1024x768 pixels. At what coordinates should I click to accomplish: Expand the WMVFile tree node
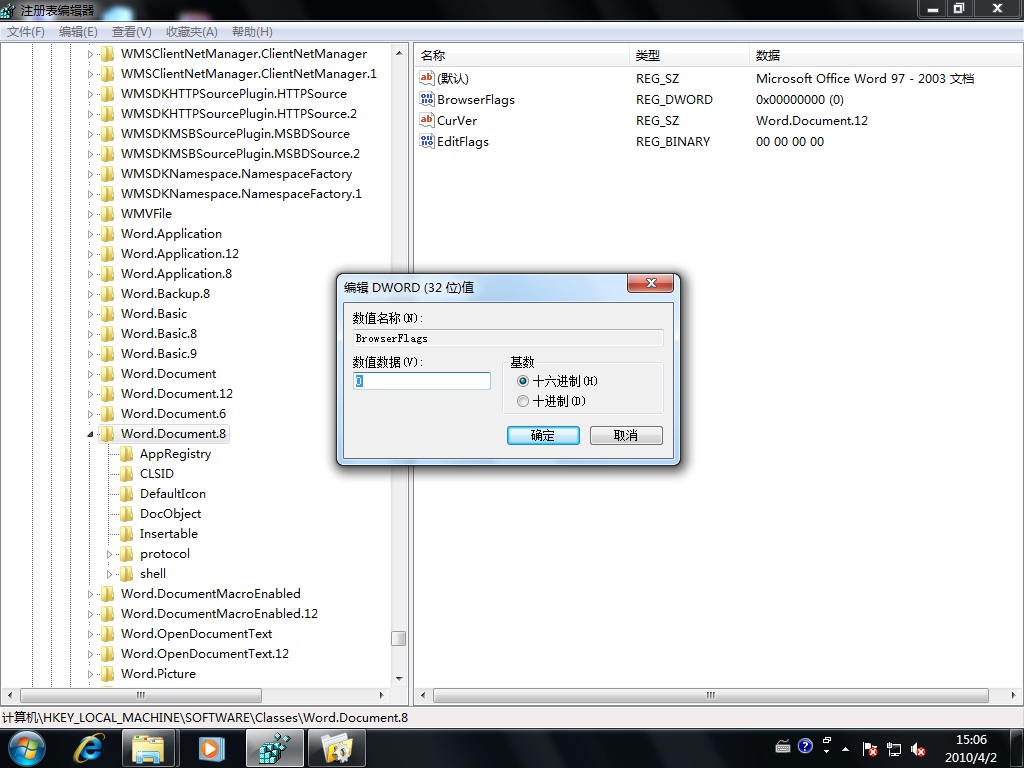coord(90,214)
